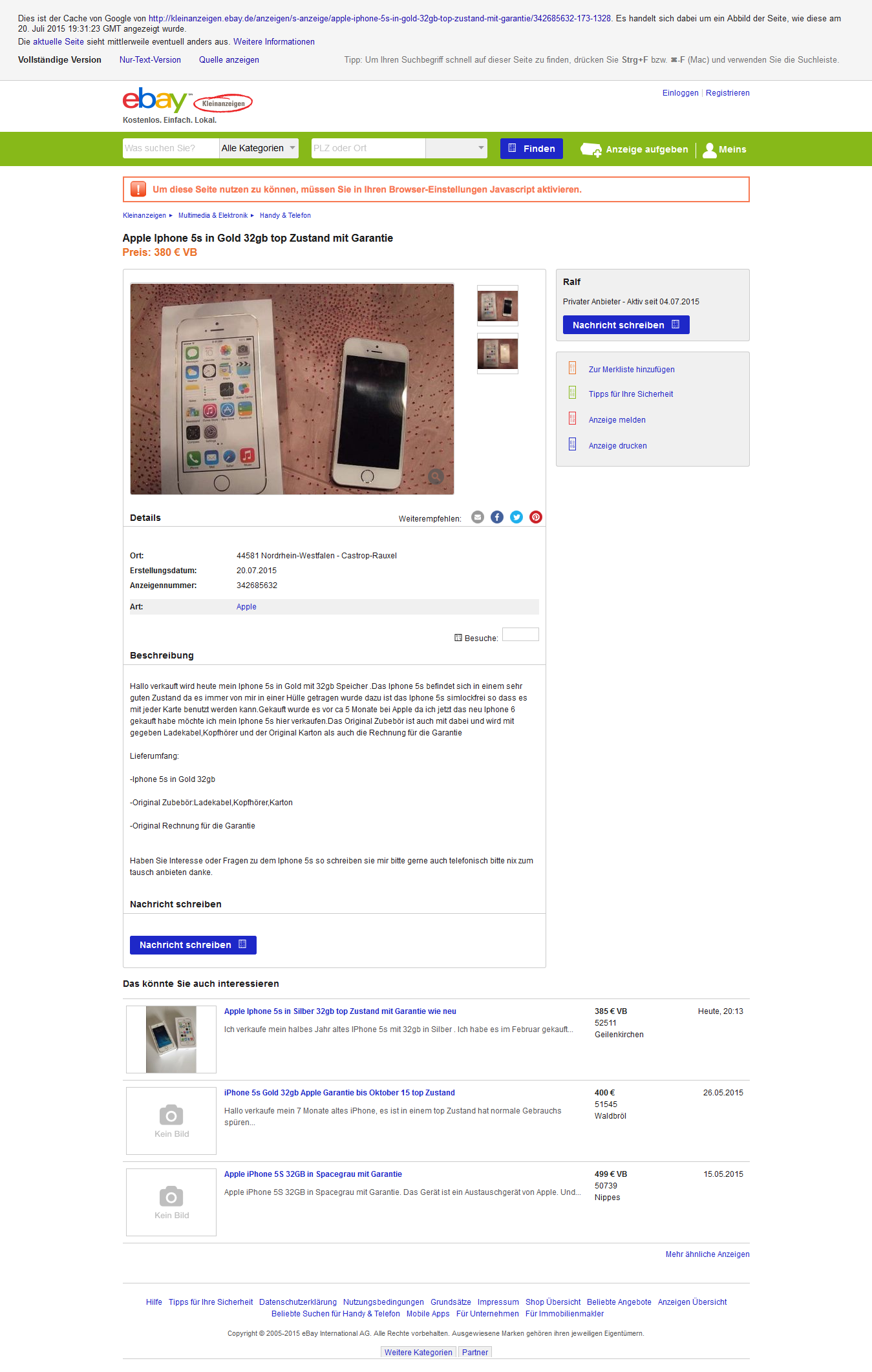
Task: Focus the Was suchen Sie search field
Action: [171, 148]
